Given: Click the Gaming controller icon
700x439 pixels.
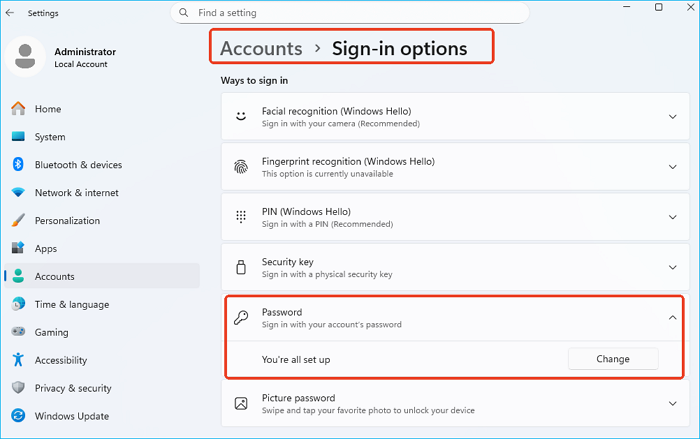Looking at the screenshot, I should pos(18,332).
